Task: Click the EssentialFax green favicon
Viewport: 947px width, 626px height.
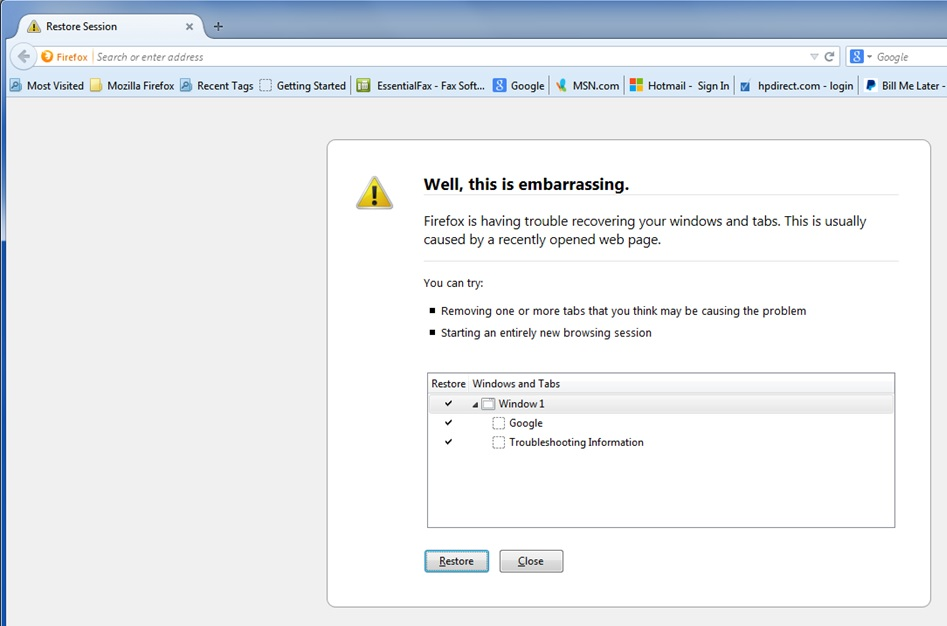Action: point(363,85)
